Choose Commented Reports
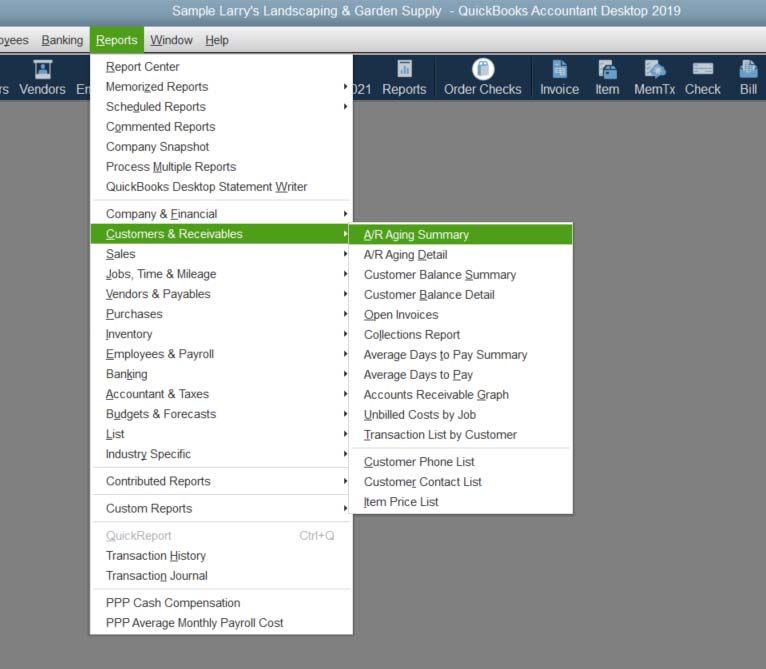The height and width of the screenshot is (669, 766). click(221, 127)
